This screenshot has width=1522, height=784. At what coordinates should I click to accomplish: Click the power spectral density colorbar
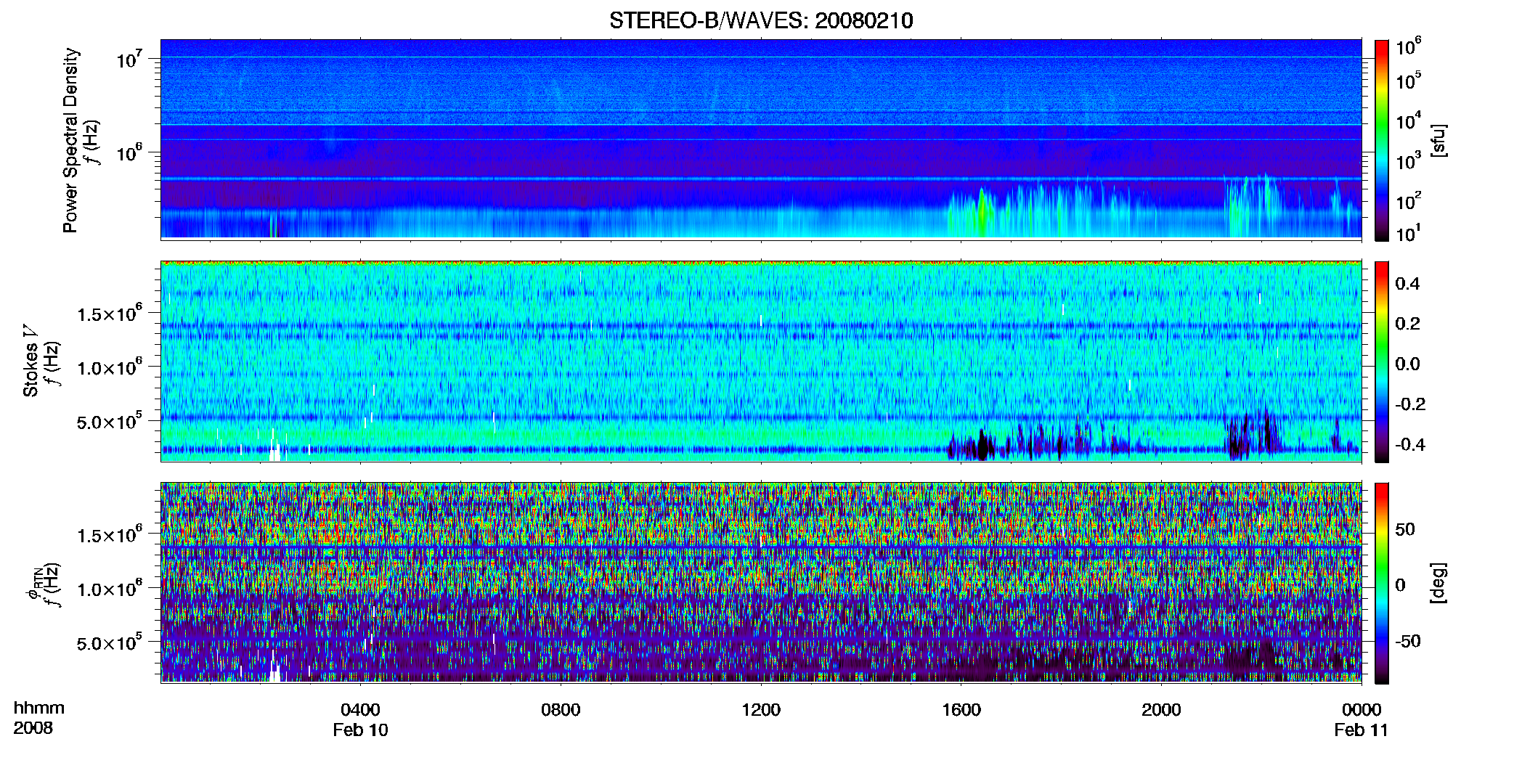(x=1382, y=140)
